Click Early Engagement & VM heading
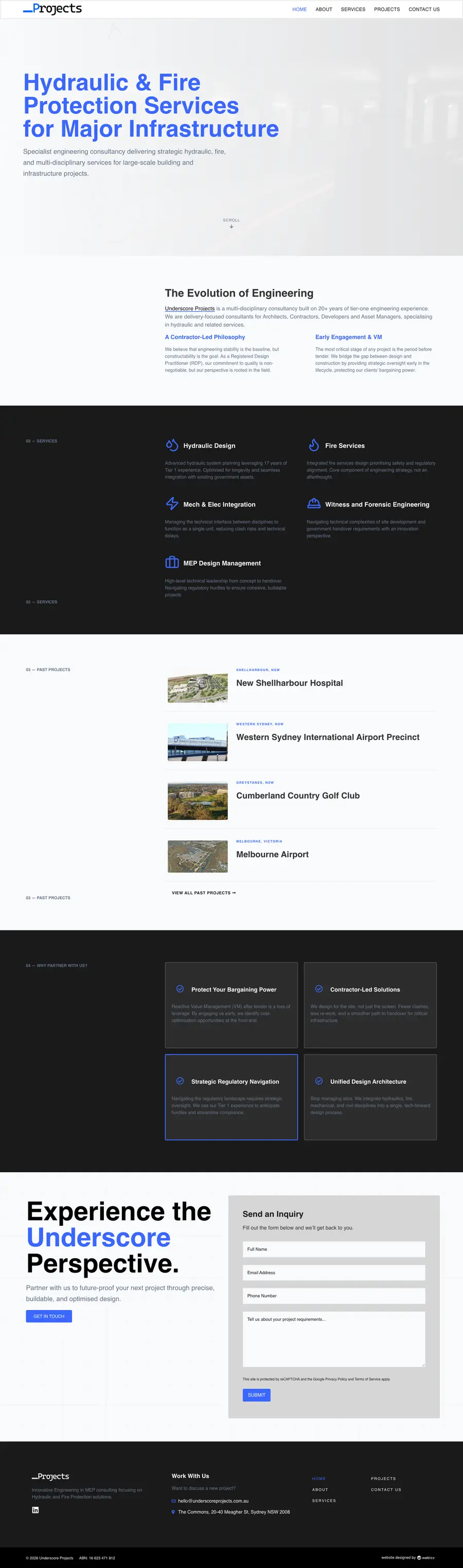Viewport: 463px width, 1568px height. click(x=349, y=337)
